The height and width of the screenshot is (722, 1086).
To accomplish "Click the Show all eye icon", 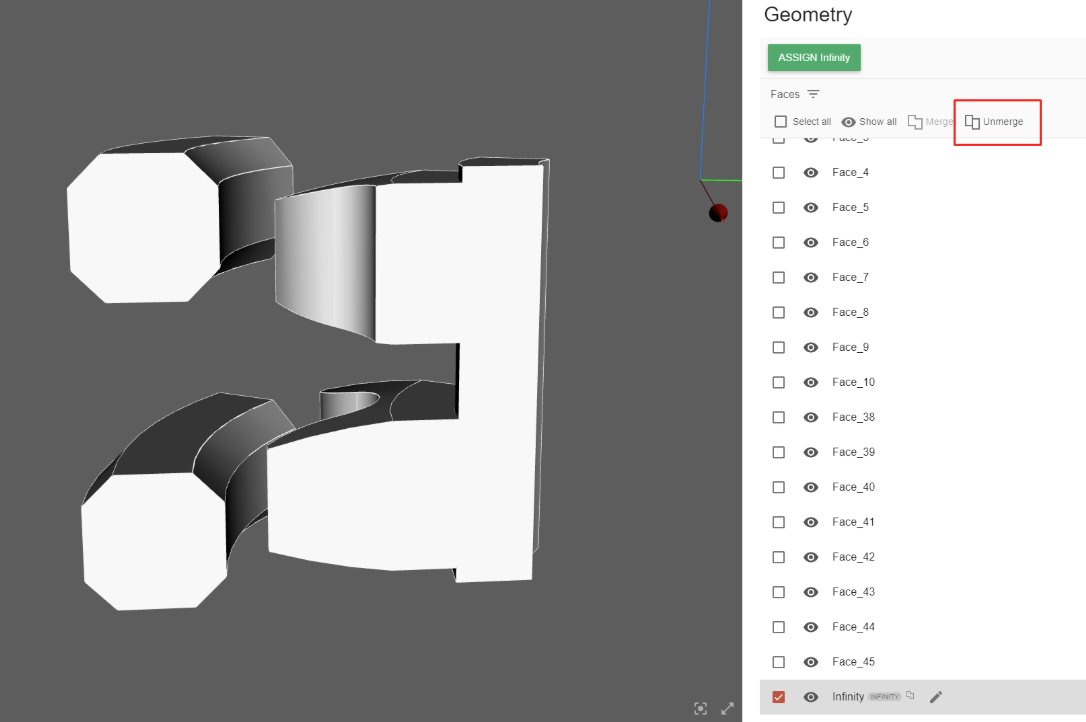I will point(848,122).
